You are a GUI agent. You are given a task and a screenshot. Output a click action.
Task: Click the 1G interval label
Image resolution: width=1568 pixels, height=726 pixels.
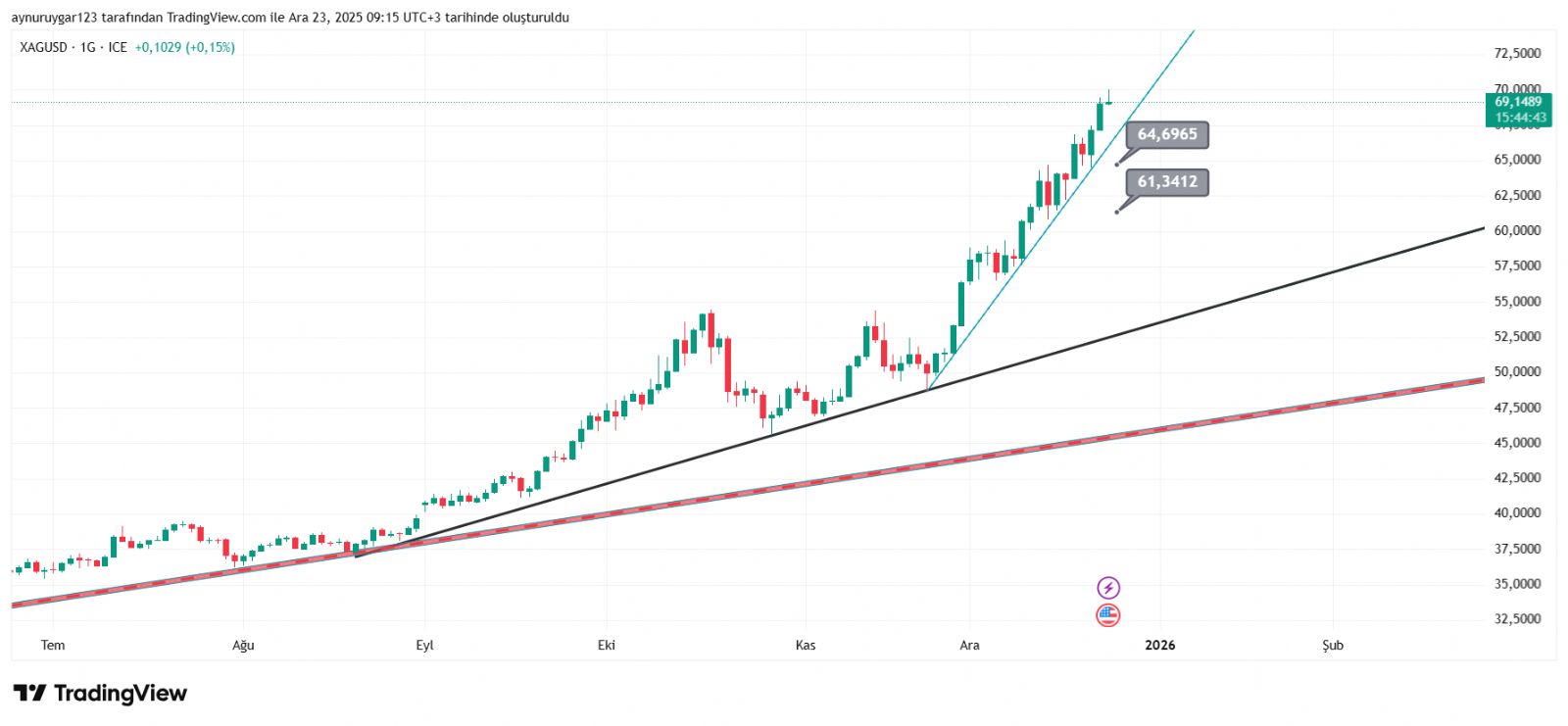[x=88, y=47]
